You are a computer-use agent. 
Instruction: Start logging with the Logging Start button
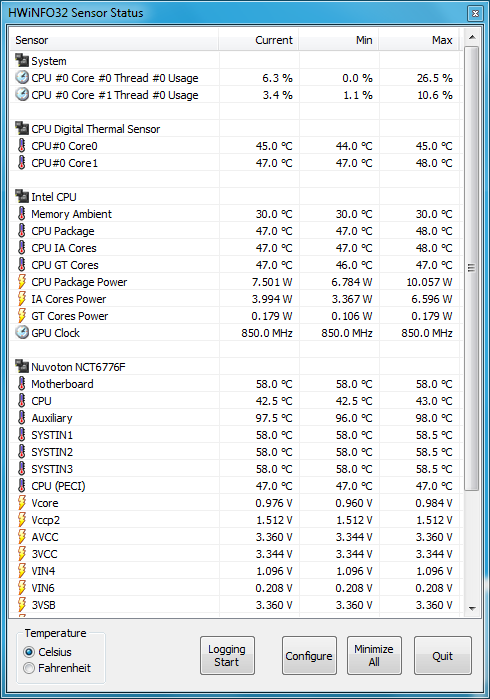227,655
